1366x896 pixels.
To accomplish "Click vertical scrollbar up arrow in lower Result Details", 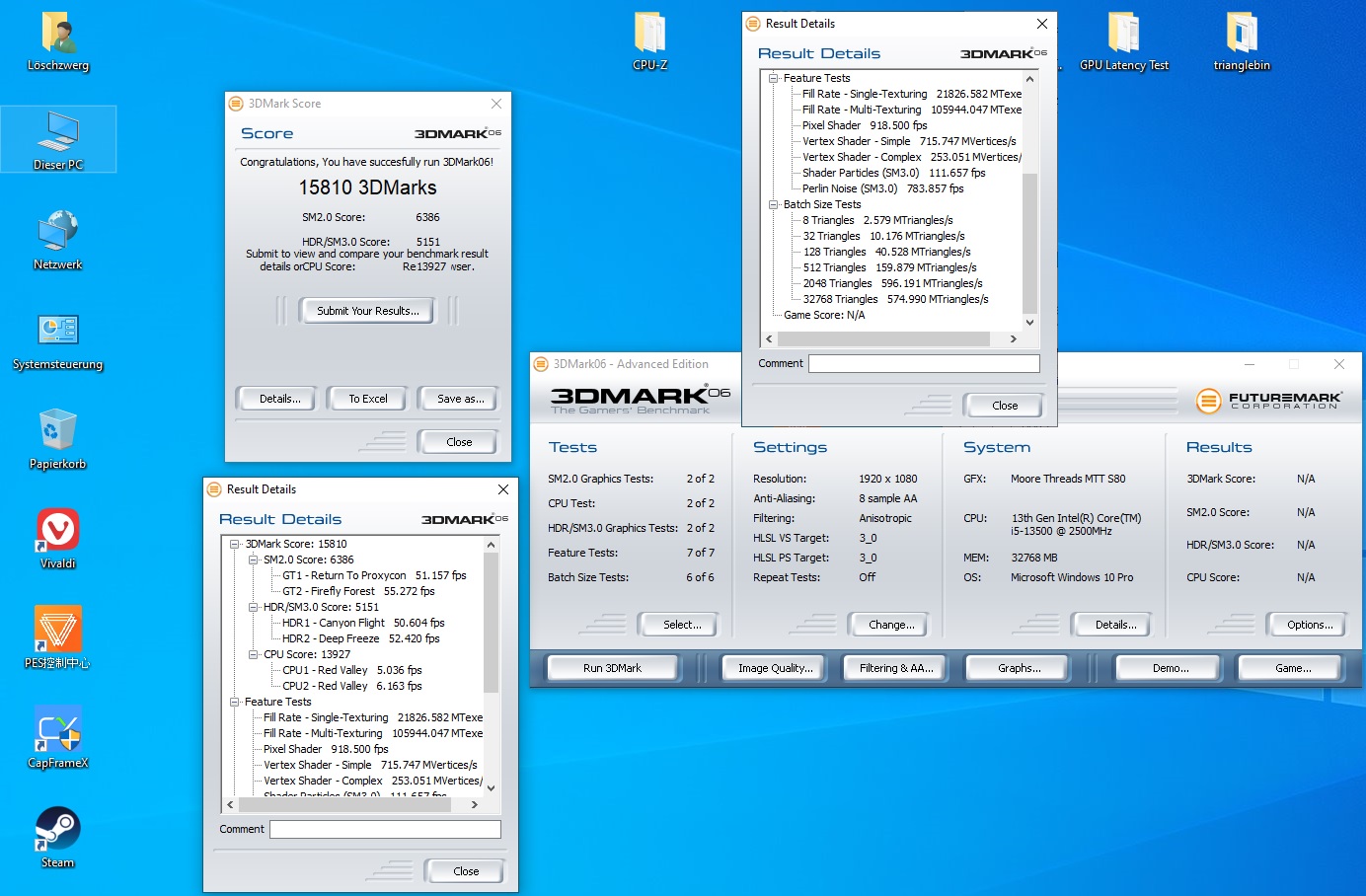I will point(491,545).
